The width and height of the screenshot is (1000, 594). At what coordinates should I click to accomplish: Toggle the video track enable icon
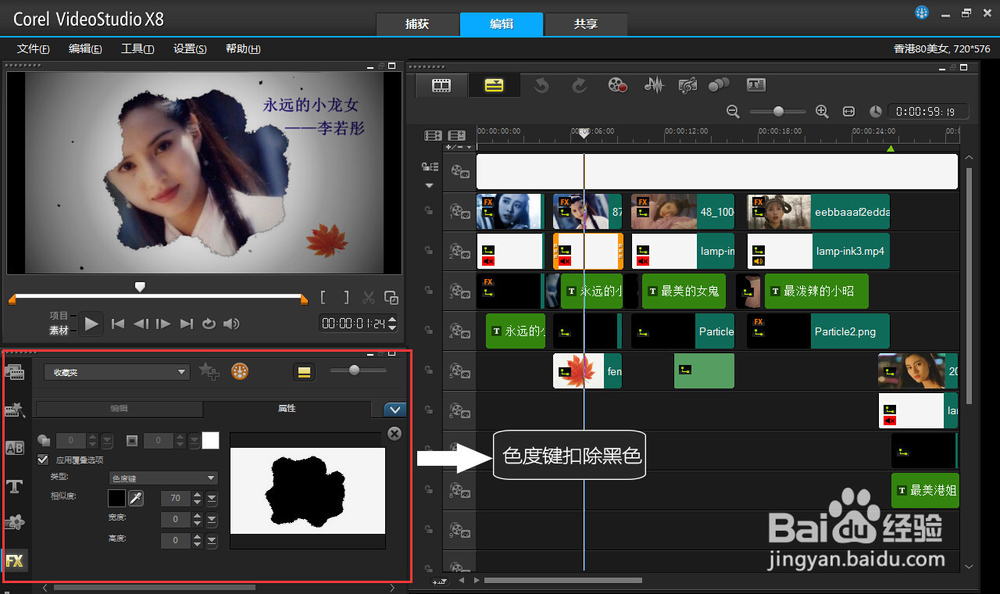(460, 172)
